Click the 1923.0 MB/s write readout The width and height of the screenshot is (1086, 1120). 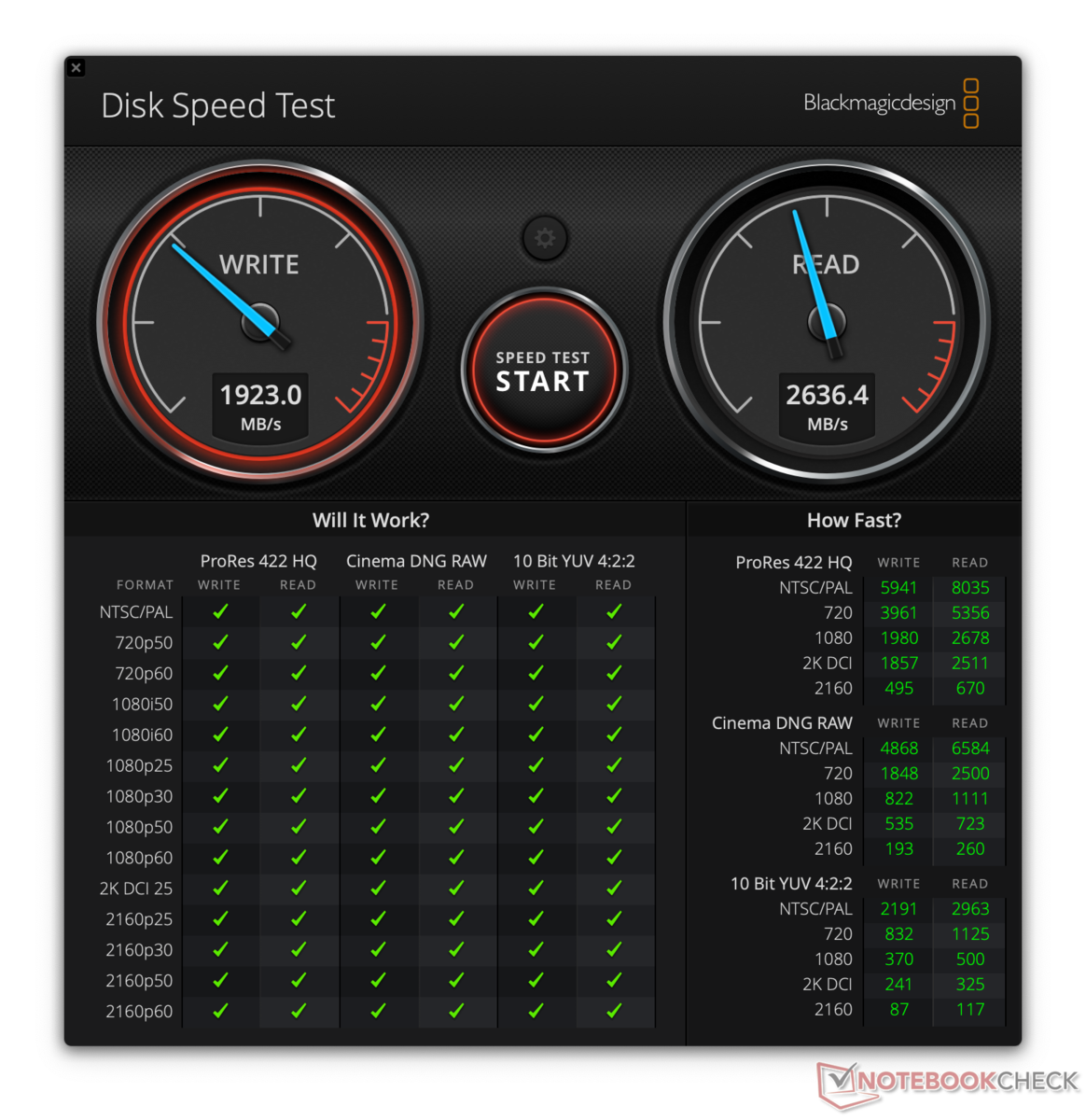[x=260, y=406]
